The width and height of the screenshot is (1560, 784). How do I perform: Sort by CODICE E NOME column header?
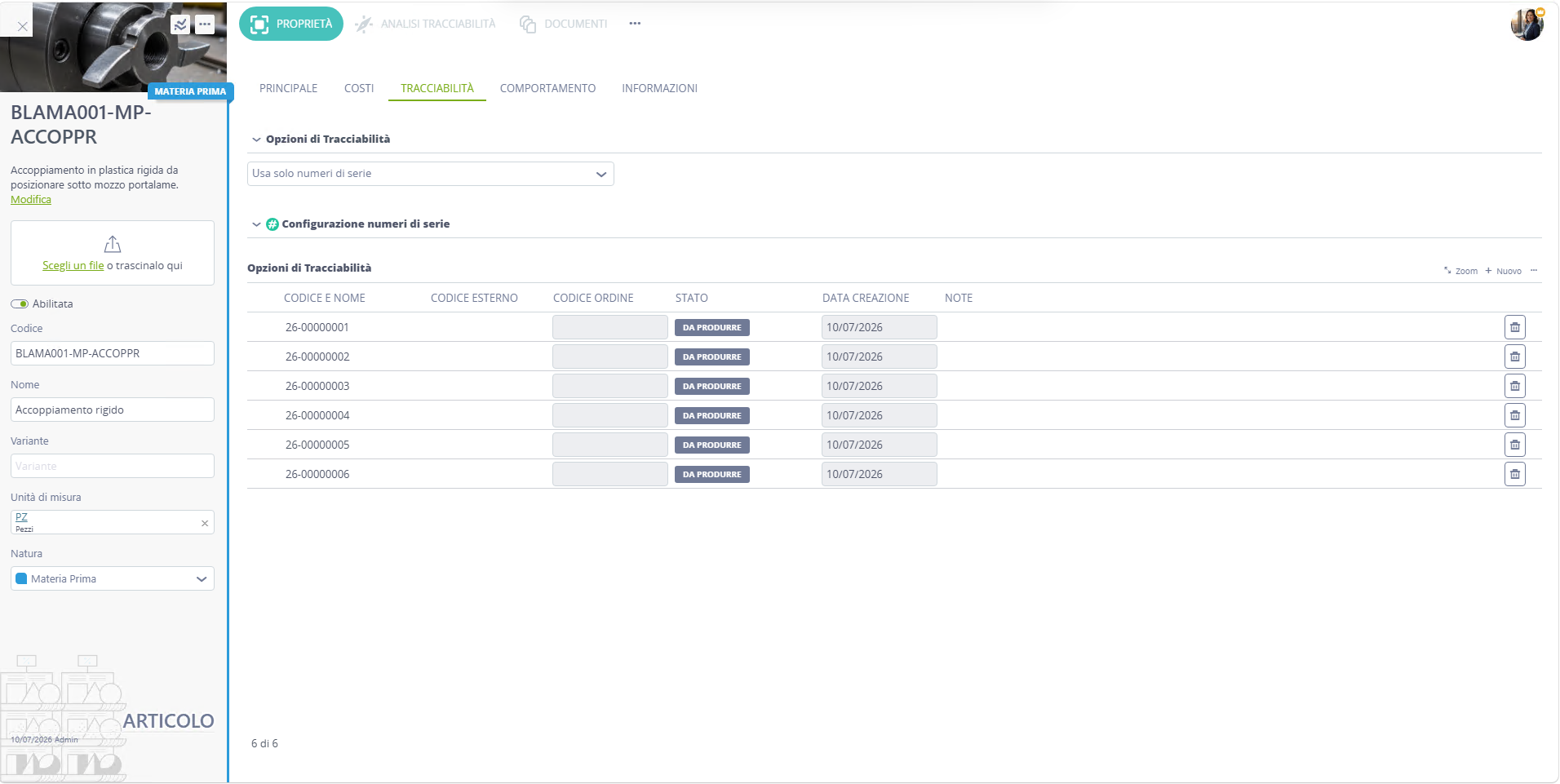[325, 298]
